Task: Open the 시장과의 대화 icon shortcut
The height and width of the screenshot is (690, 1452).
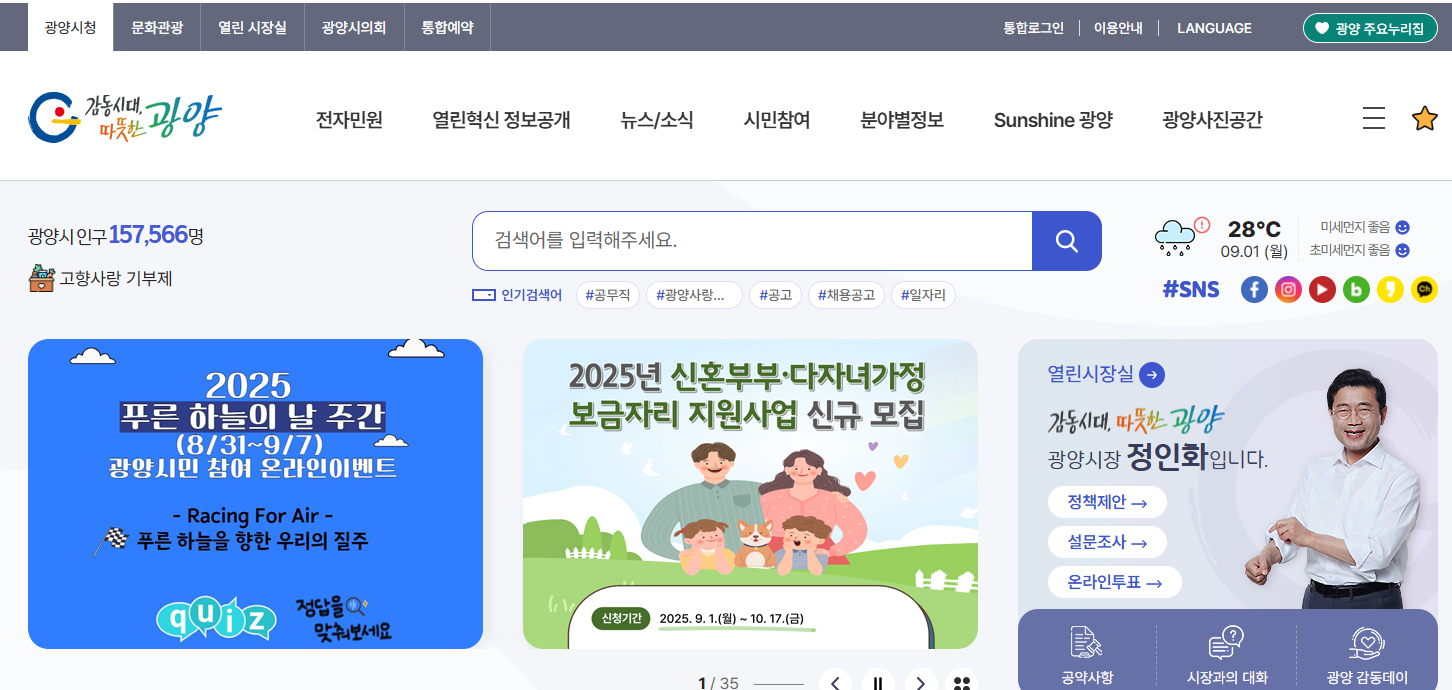Action: pyautogui.click(x=1227, y=656)
